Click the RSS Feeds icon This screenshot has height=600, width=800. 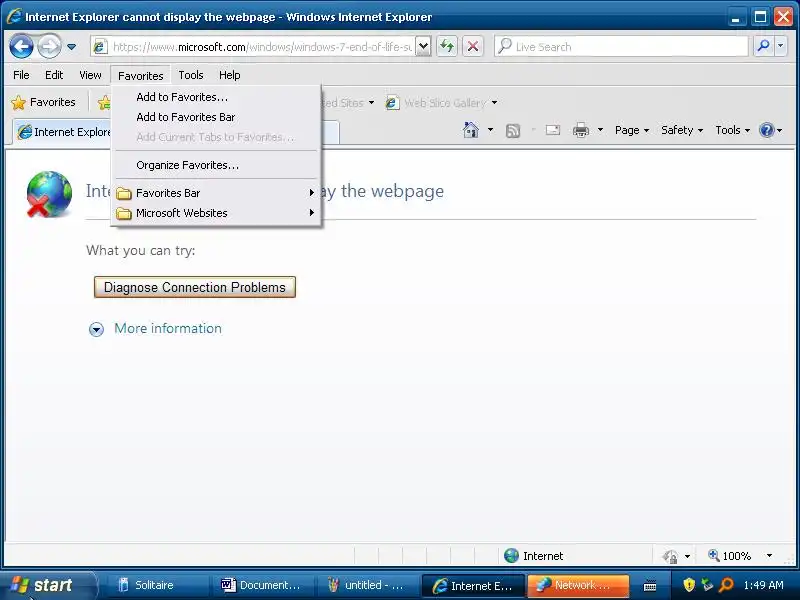pos(512,131)
